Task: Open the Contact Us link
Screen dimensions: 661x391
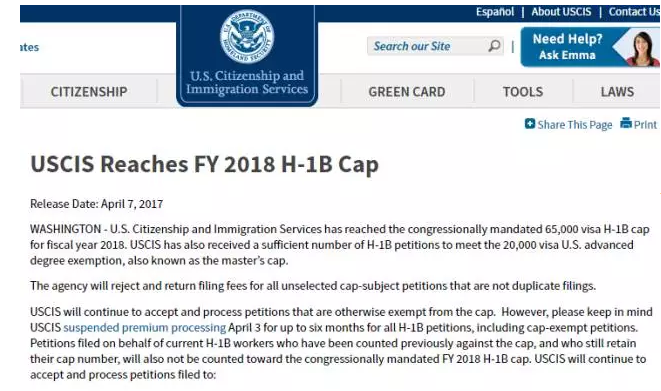Action: click(x=634, y=12)
